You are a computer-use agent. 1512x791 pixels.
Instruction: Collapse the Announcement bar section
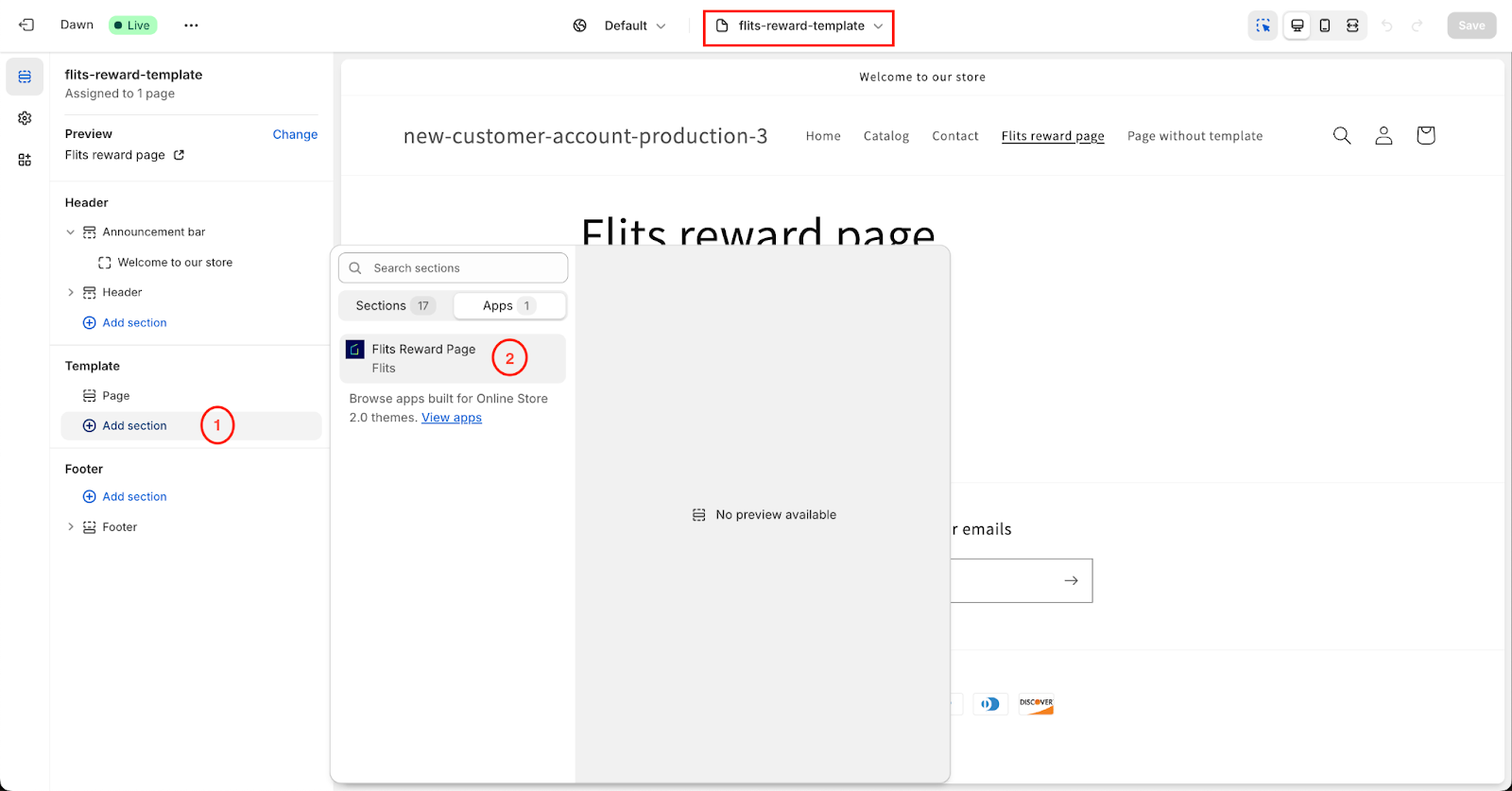point(70,232)
